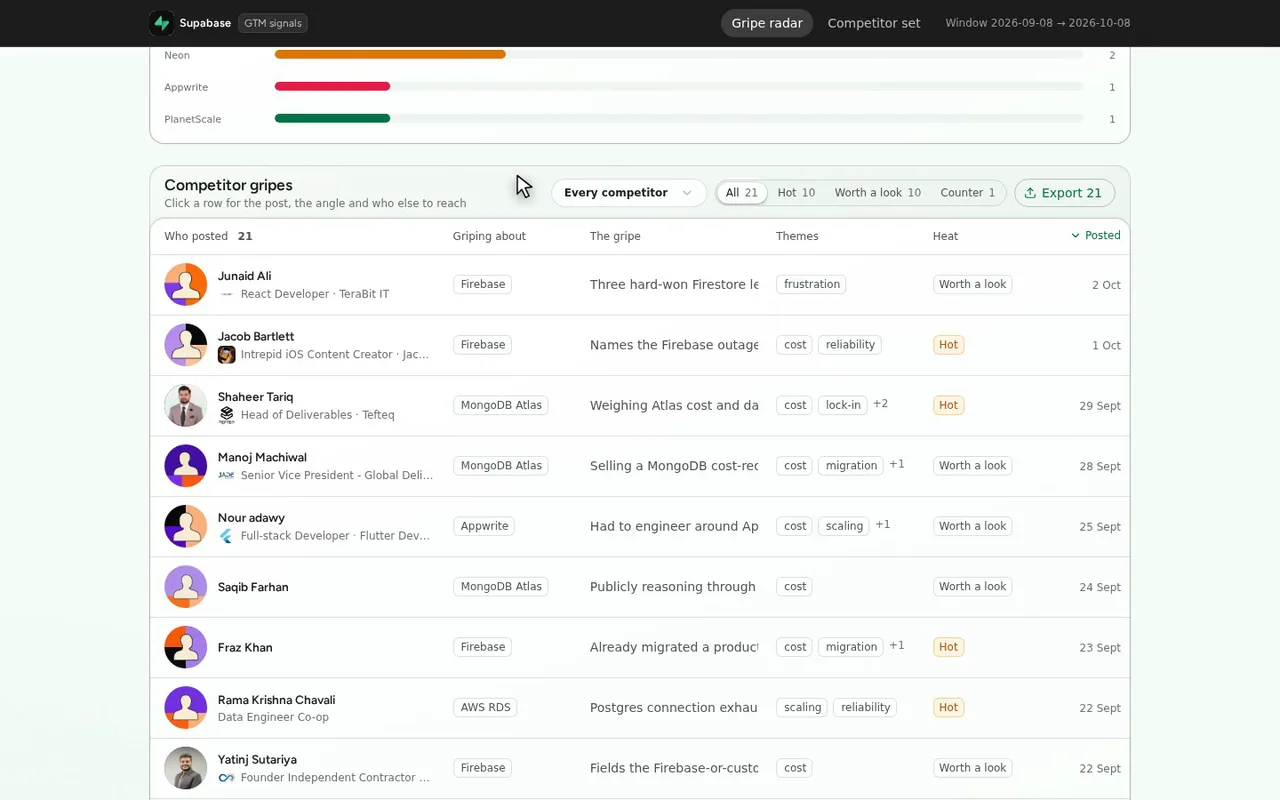Click the Hot badge in Jacob Bartlett's row
Screen dimensions: 1280x800
(948, 345)
